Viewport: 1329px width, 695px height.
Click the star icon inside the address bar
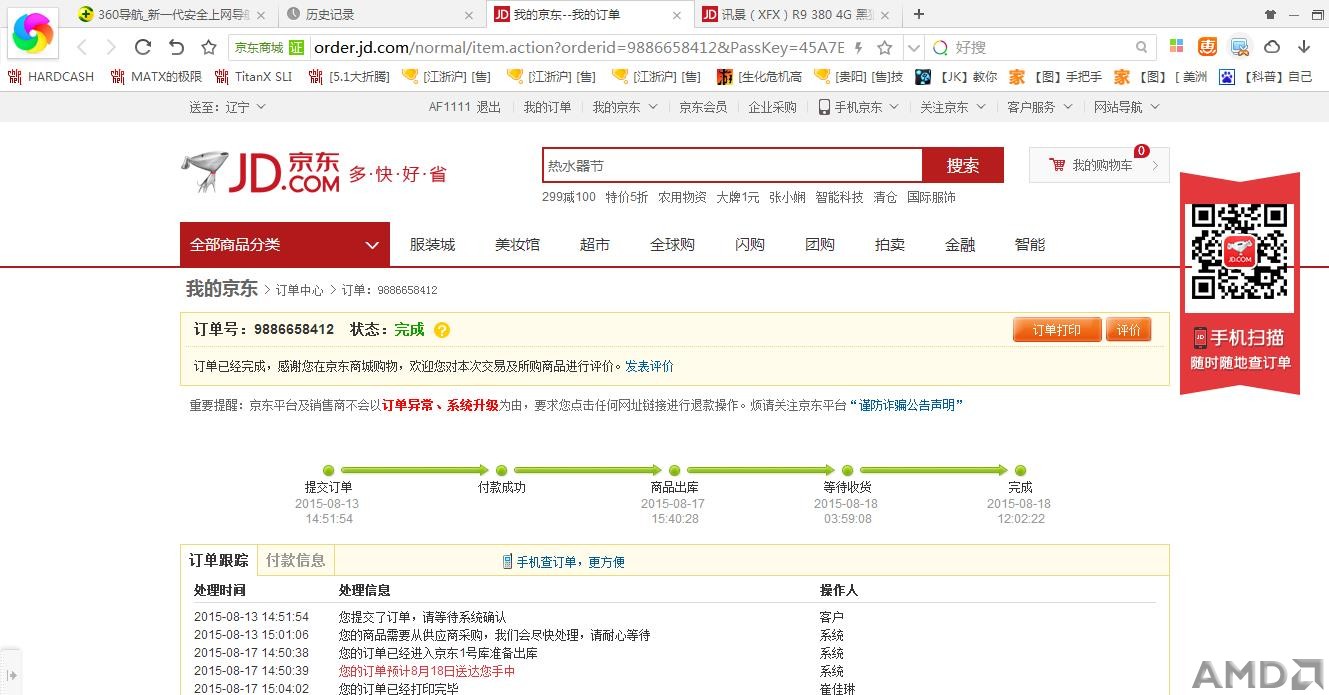885,47
